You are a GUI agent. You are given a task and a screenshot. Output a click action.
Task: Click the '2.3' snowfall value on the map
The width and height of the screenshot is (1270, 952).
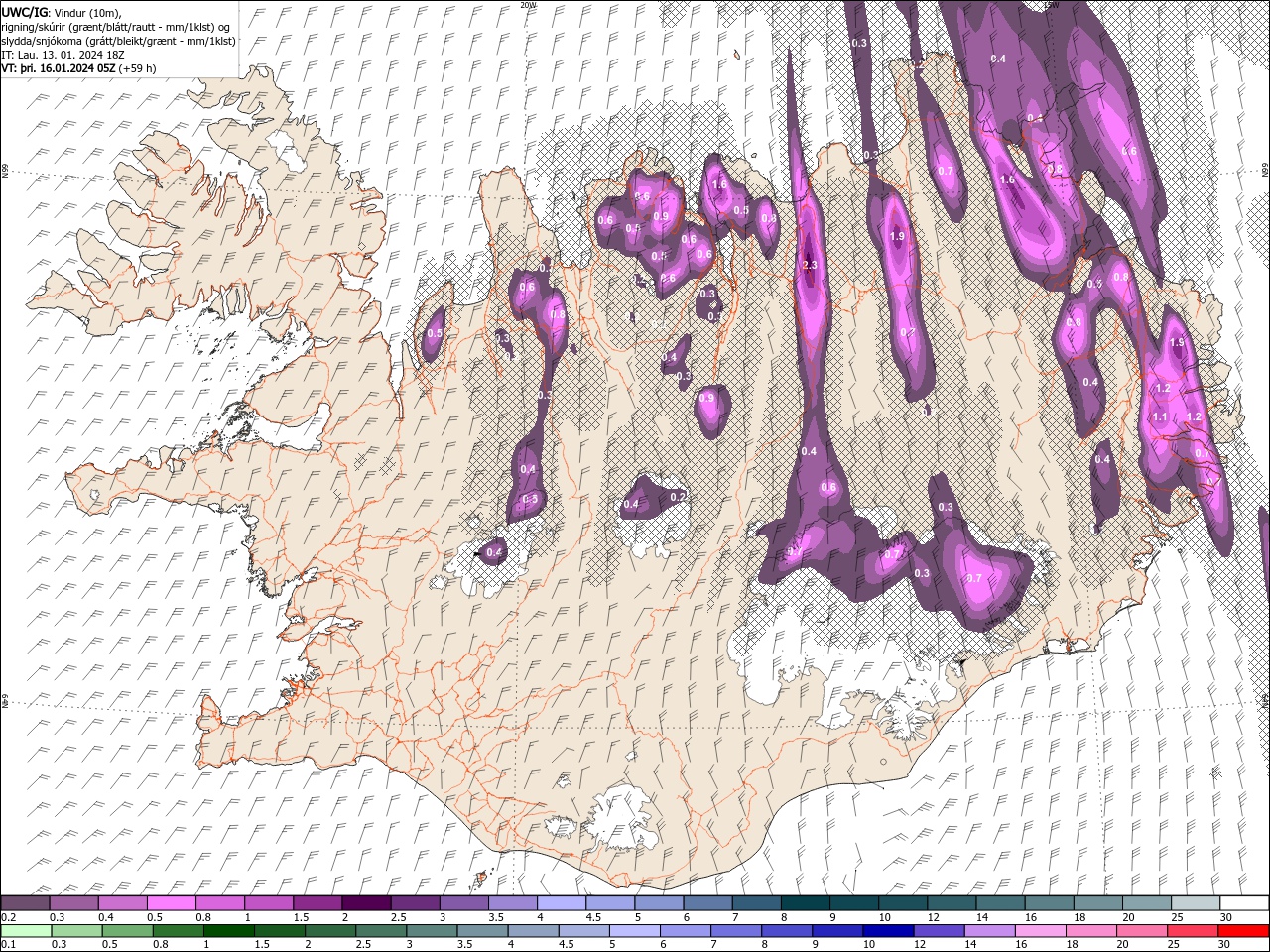coord(809,265)
